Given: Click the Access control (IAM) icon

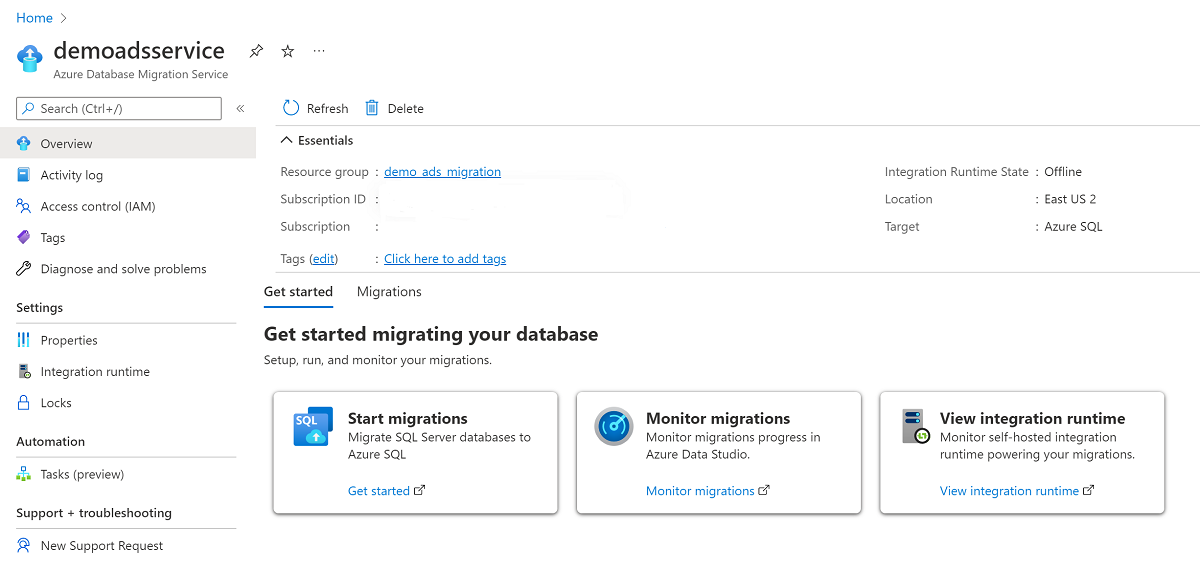Looking at the screenshot, I should (x=24, y=206).
